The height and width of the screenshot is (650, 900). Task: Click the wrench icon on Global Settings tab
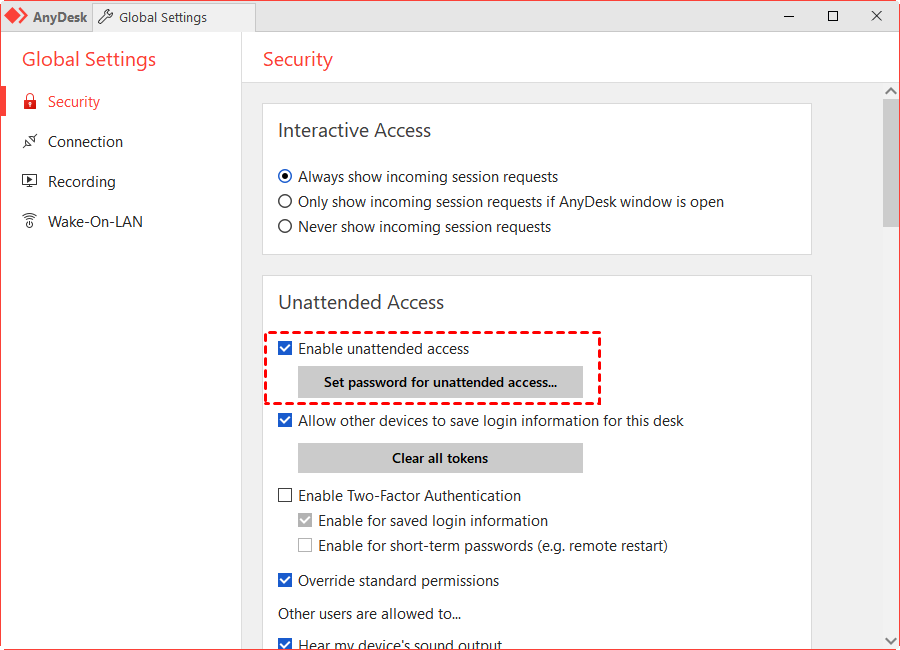point(105,17)
